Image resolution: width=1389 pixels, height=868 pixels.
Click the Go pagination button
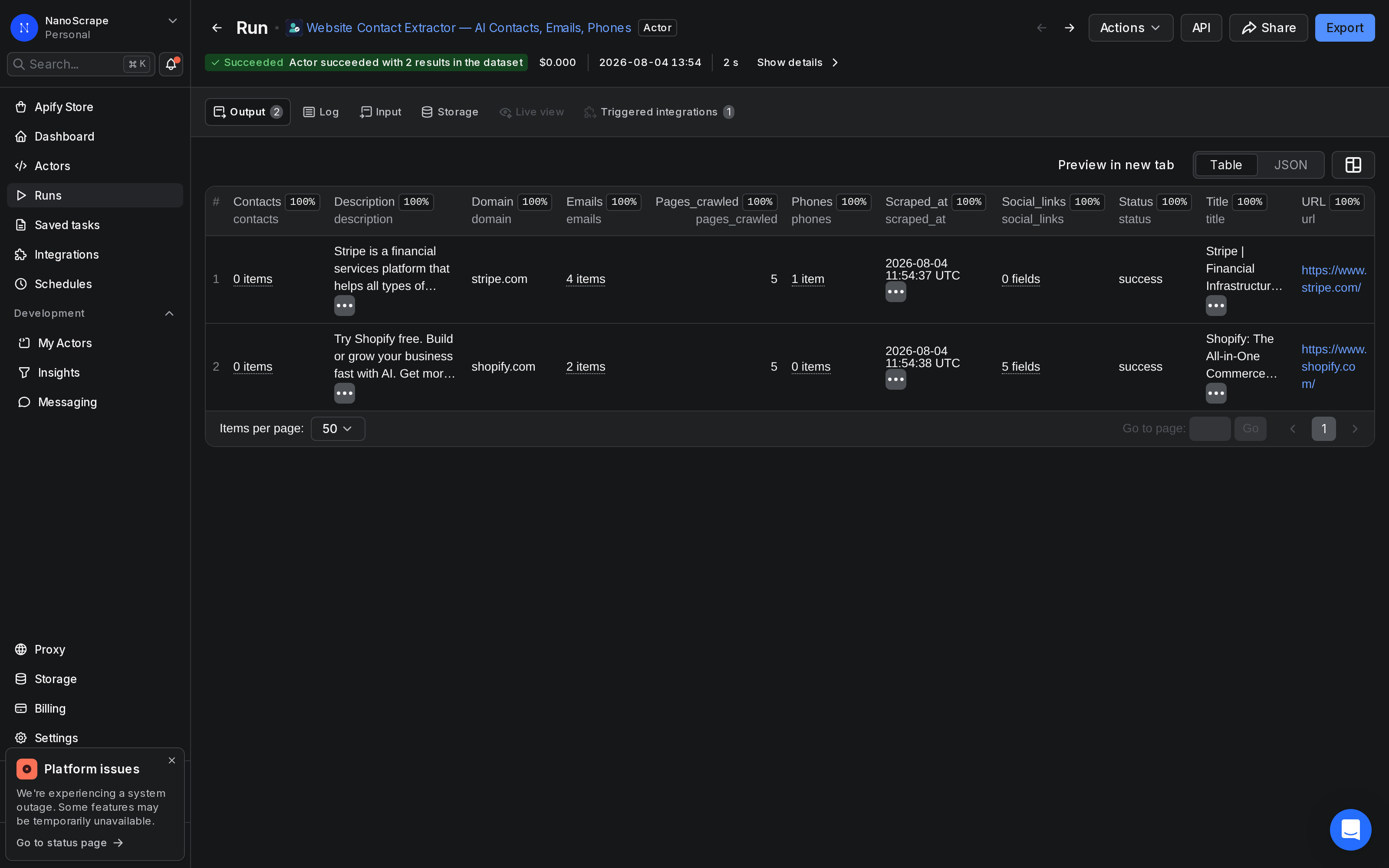coord(1250,429)
